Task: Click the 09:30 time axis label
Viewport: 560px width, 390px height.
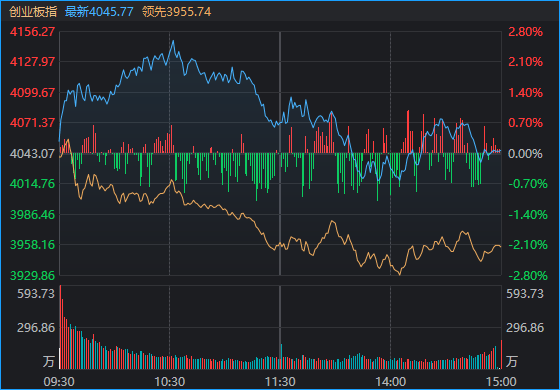Action: tap(59, 382)
